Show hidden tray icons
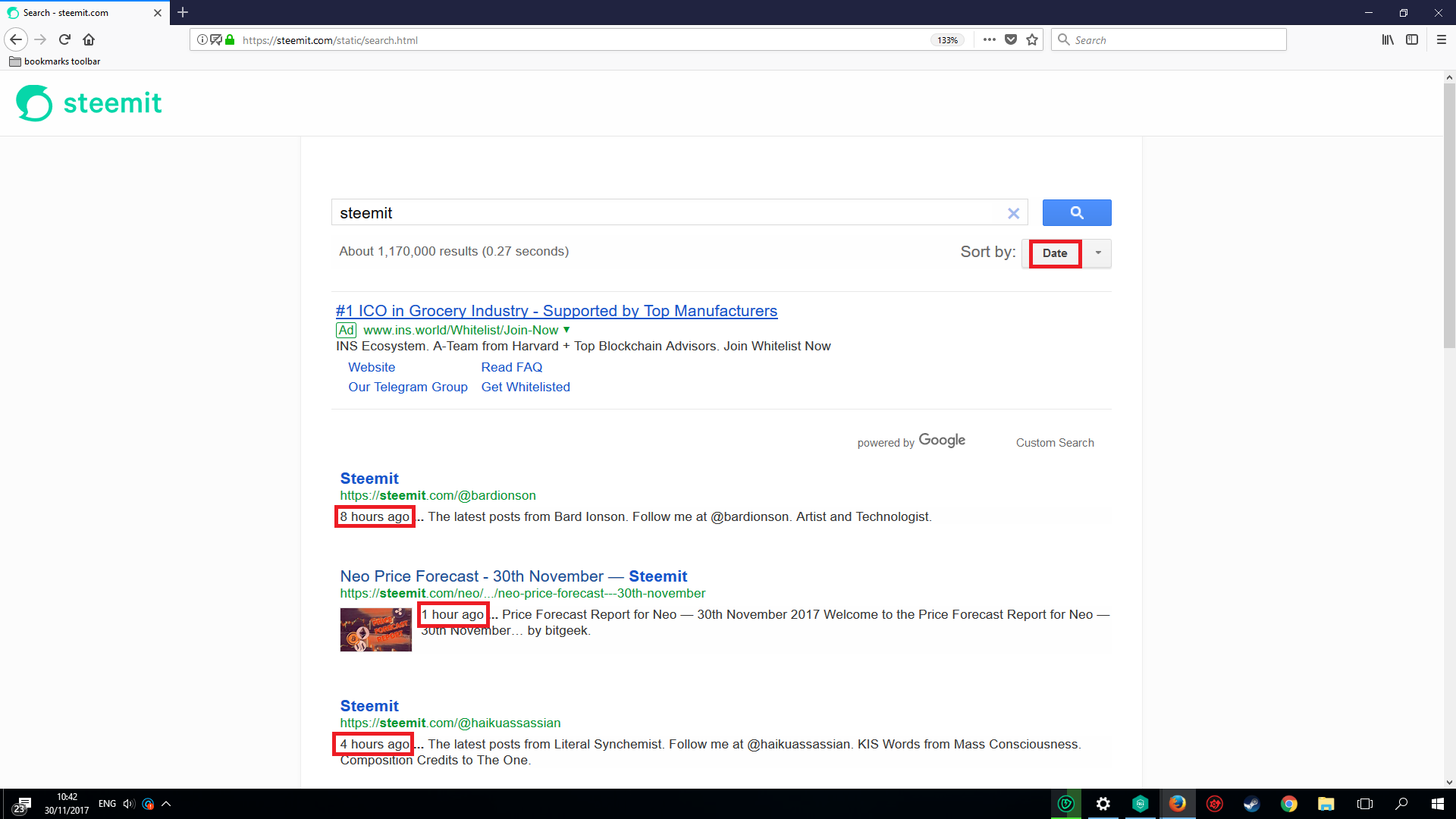The image size is (1456, 819). tap(166, 804)
